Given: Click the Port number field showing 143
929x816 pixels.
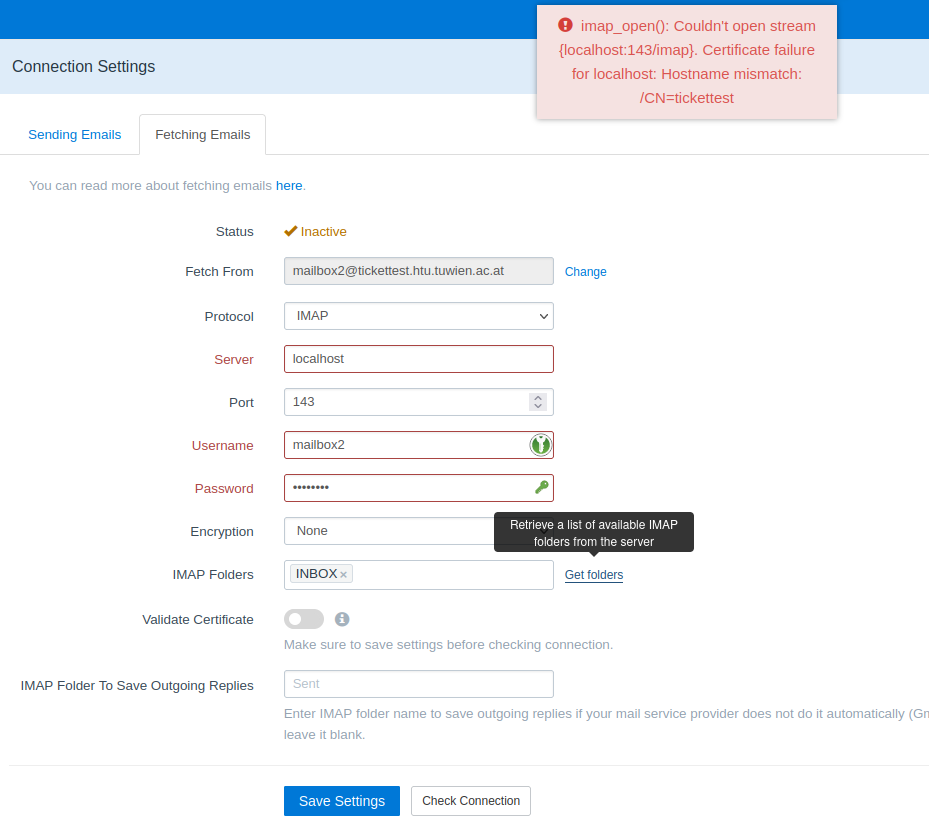Looking at the screenshot, I should click(x=419, y=402).
